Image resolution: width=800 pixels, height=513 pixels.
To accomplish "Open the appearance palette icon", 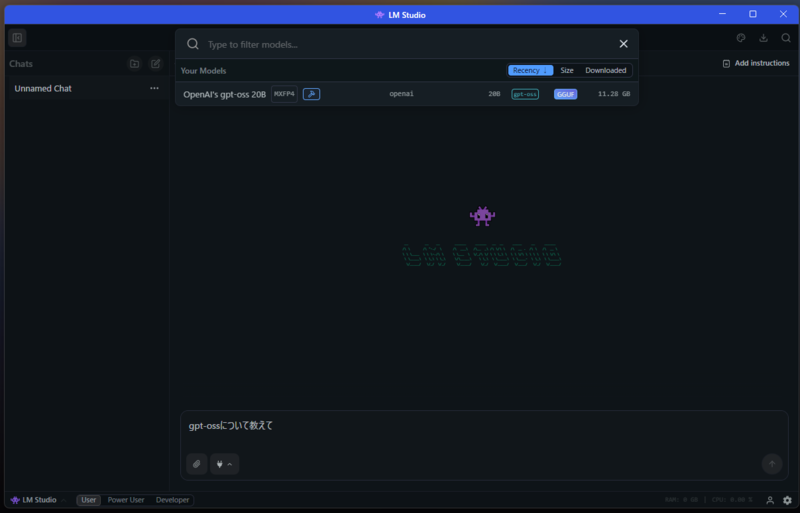I will 741,38.
